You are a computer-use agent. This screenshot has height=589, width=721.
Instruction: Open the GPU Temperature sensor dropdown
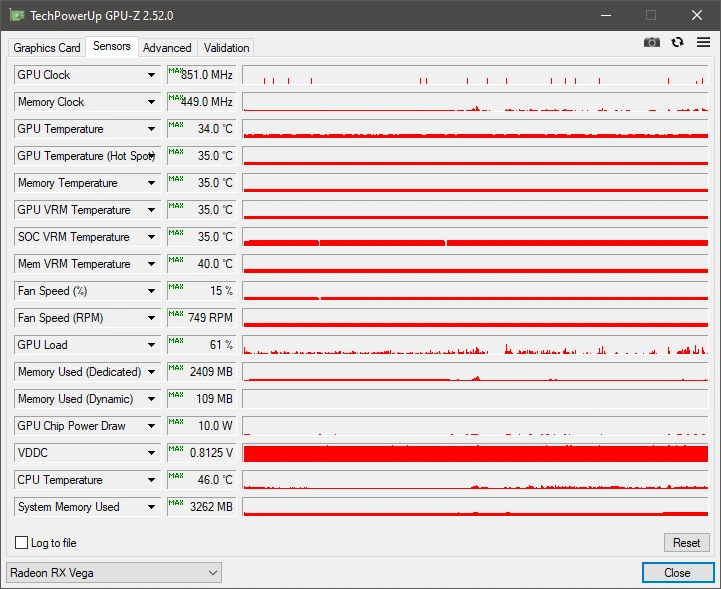click(87, 129)
